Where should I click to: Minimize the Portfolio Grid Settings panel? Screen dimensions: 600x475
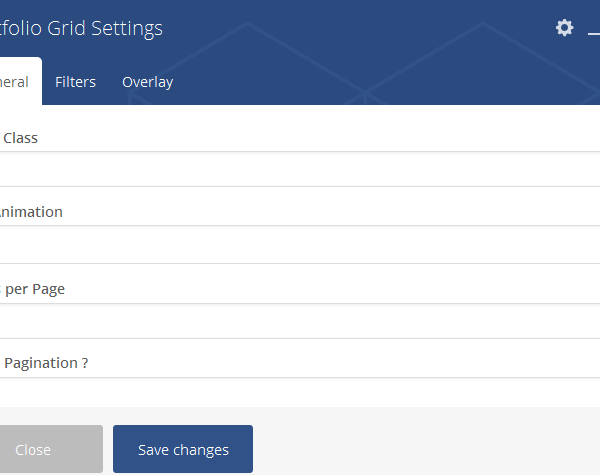594,30
